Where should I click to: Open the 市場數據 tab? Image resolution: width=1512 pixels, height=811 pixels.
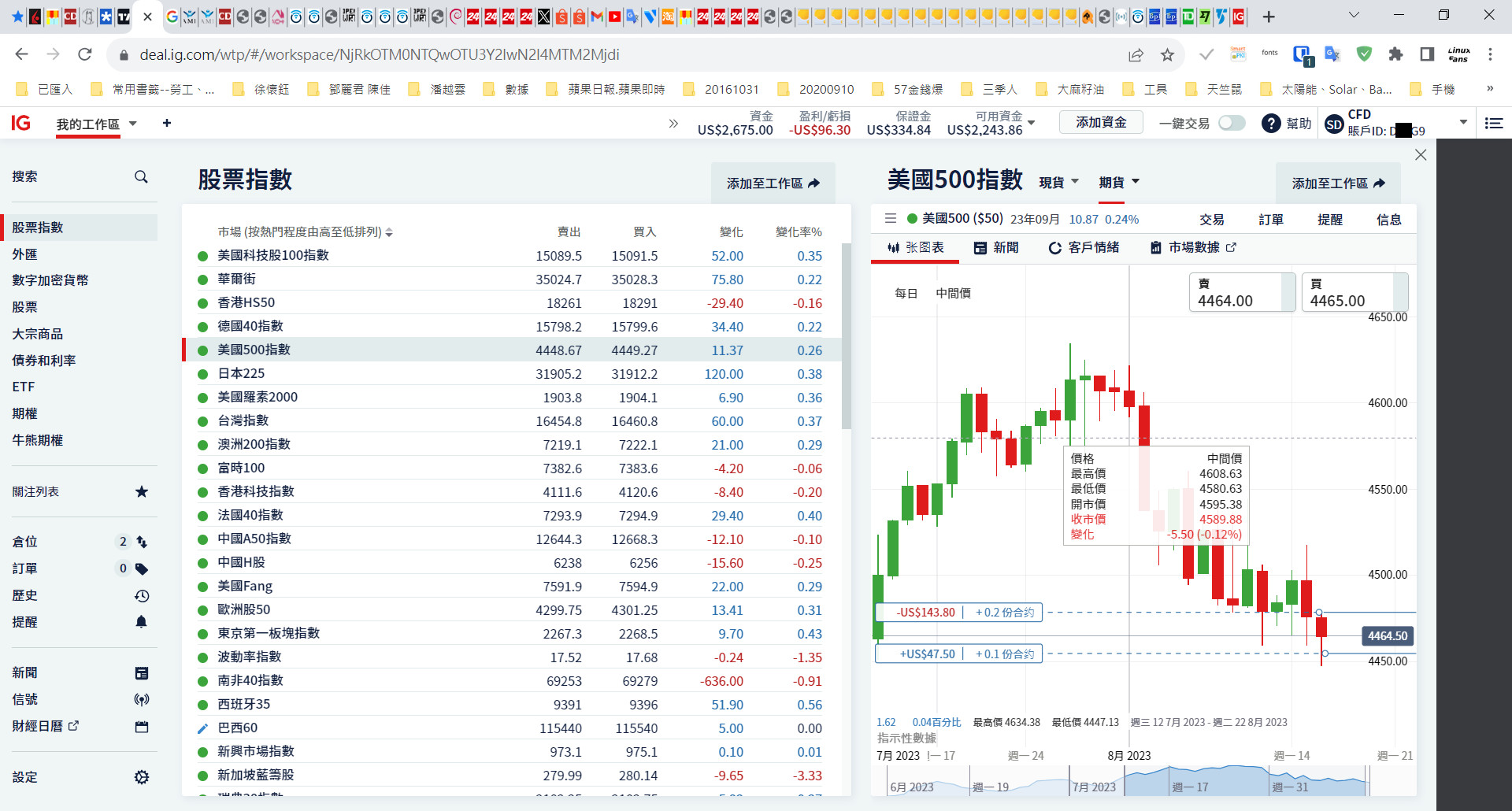(1193, 248)
